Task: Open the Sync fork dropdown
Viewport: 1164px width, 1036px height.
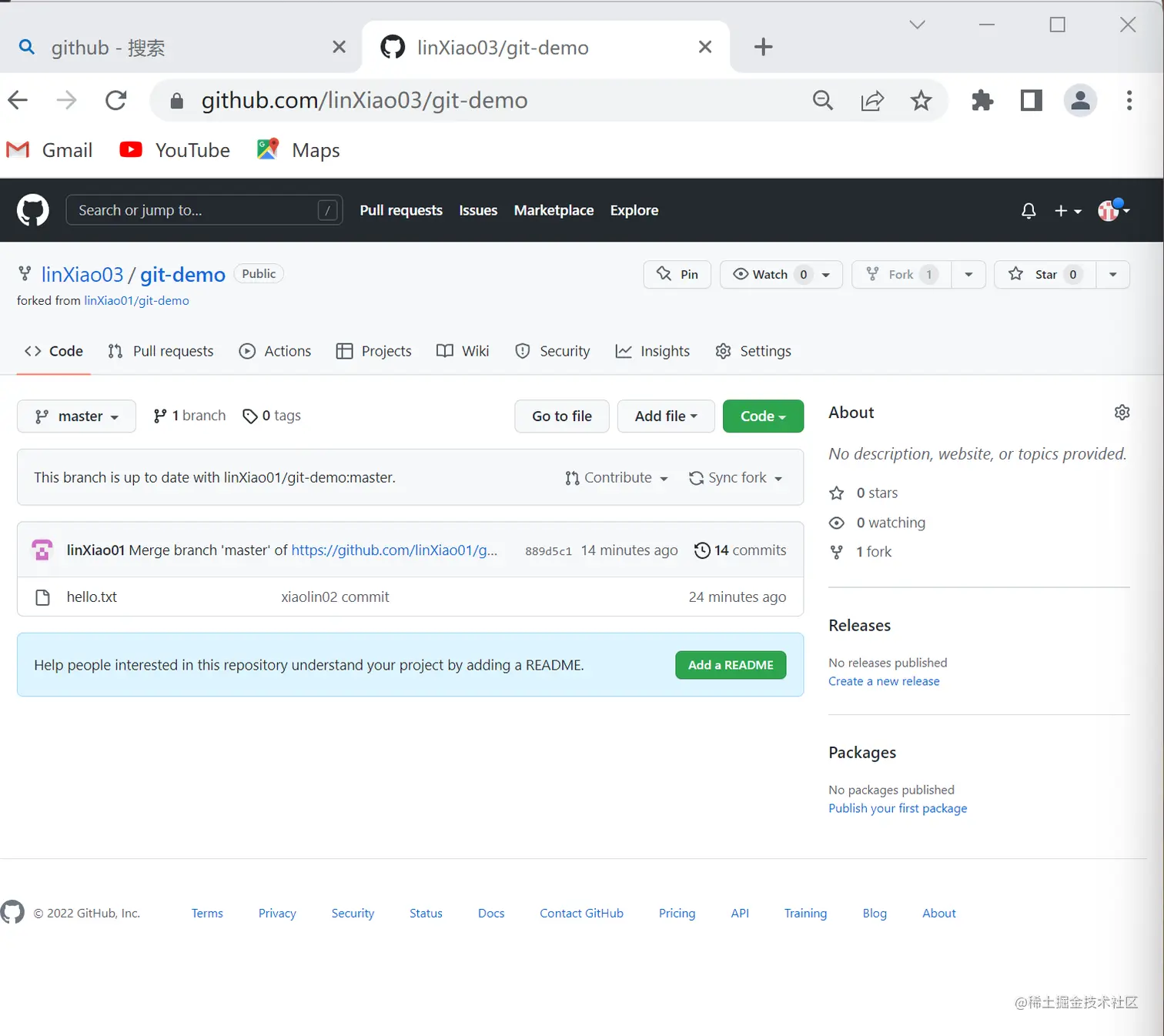Action: pyautogui.click(x=735, y=478)
